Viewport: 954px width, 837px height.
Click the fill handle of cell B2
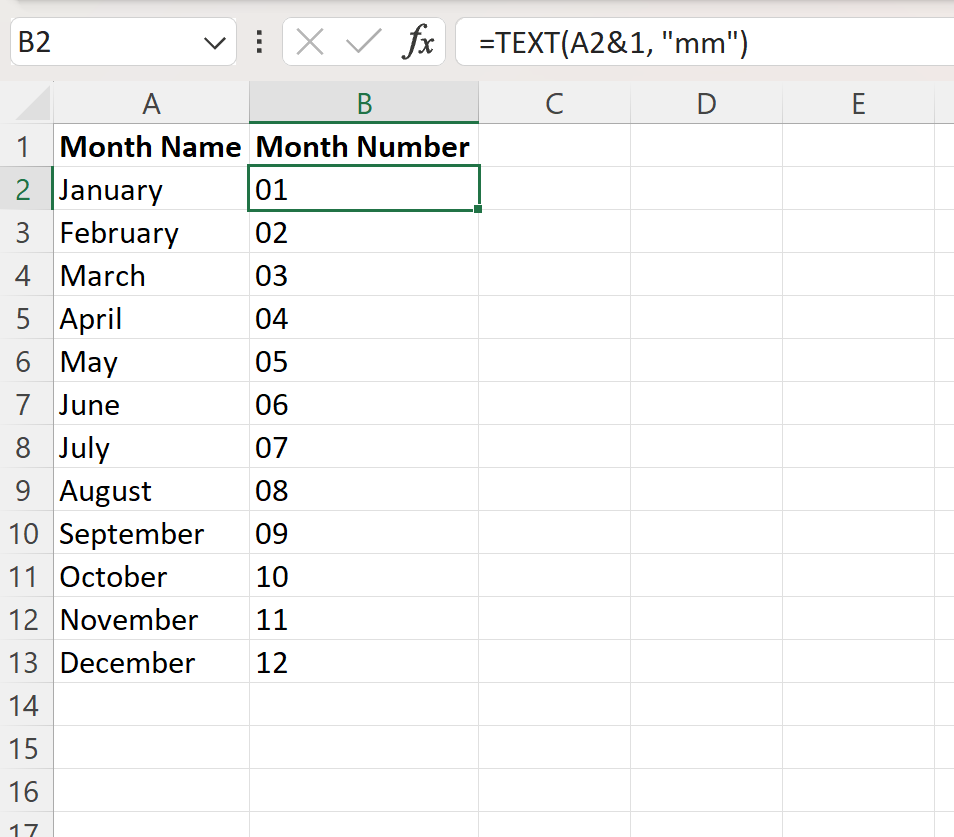pyautogui.click(x=479, y=210)
